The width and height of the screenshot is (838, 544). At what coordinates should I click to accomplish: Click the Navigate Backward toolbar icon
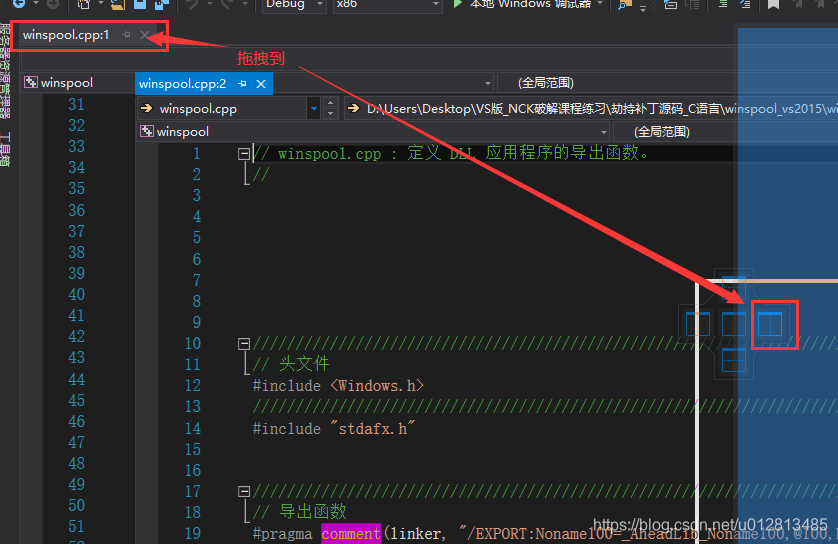coord(19,4)
